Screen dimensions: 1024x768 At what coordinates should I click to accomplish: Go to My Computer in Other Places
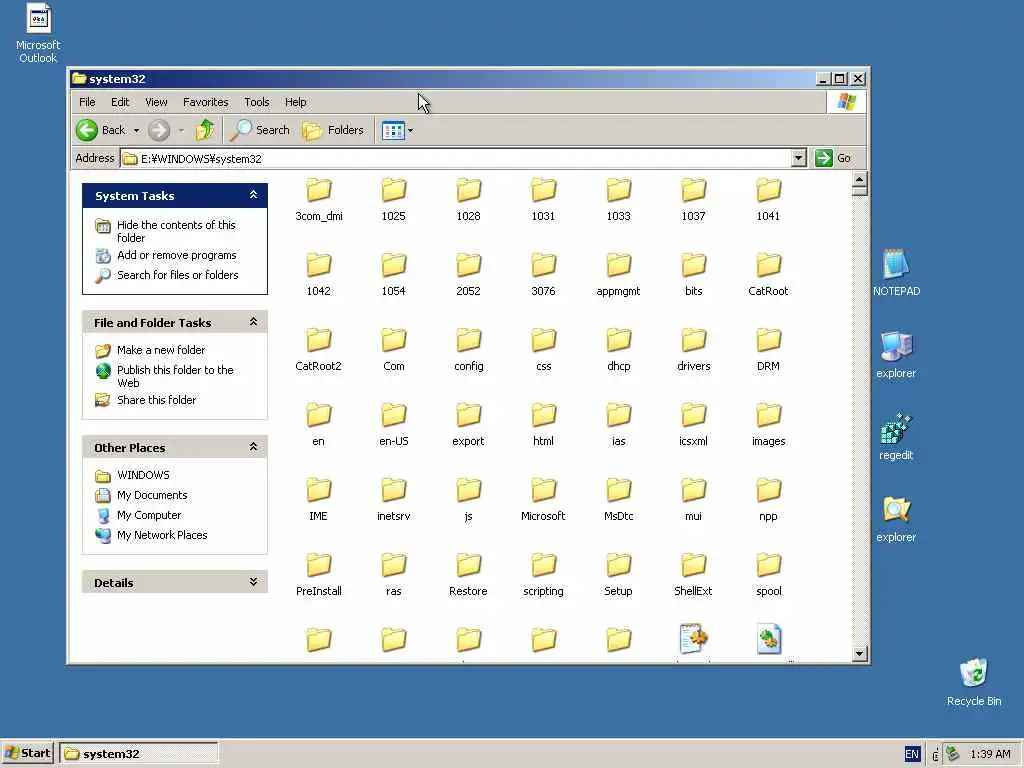tap(149, 515)
